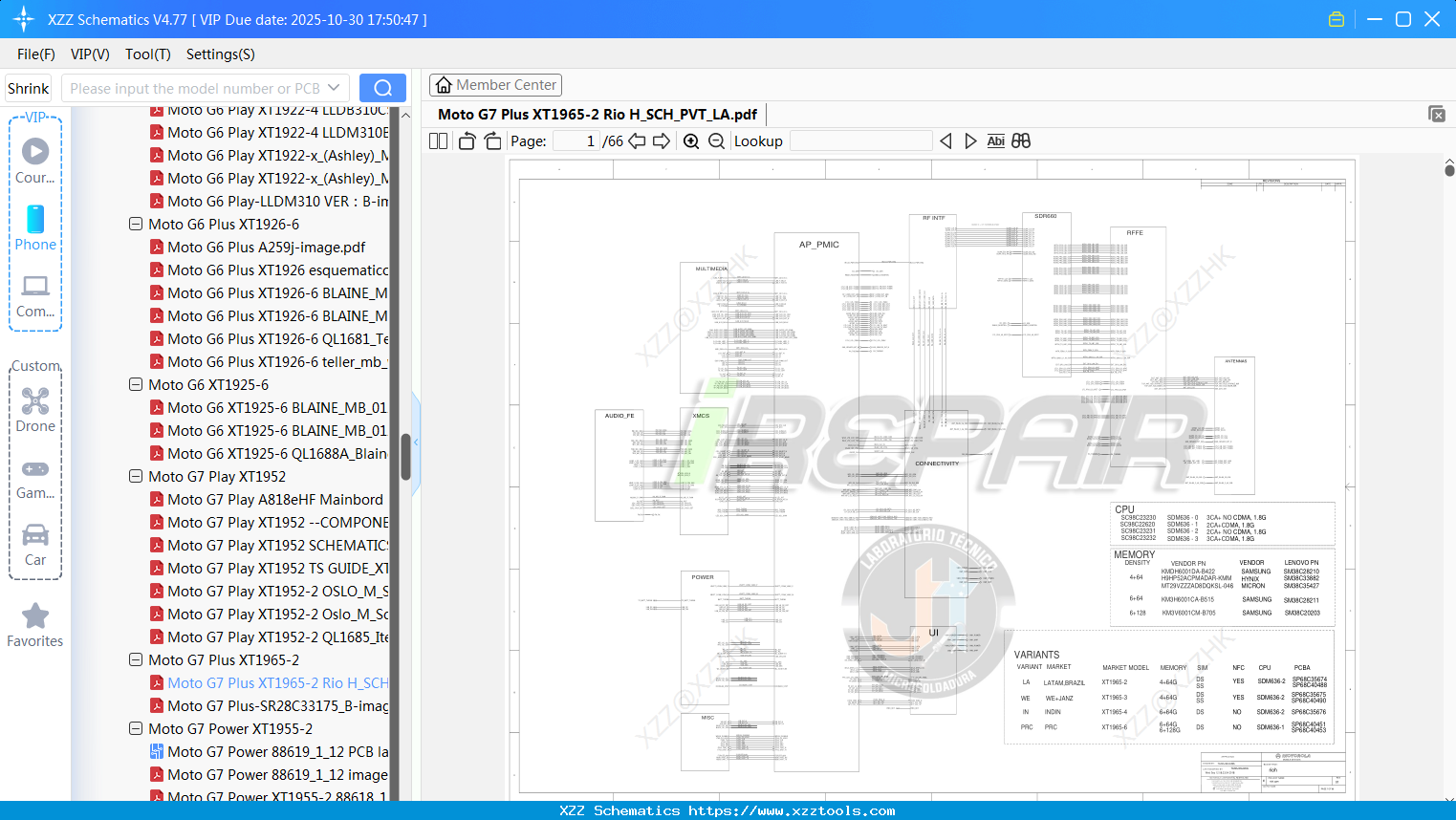Screen dimensions: 1456x820
Task: Open Moto G7 Play XT1952 SCHEMATIC file
Action: [277, 545]
